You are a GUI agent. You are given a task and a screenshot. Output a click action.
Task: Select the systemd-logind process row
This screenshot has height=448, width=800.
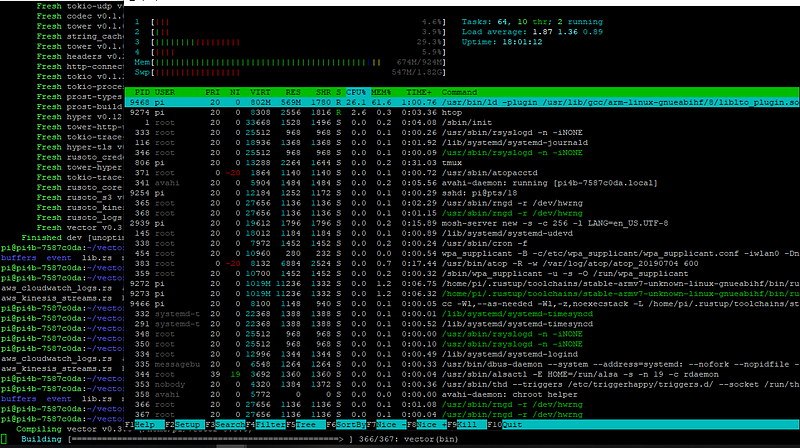(x=462, y=355)
